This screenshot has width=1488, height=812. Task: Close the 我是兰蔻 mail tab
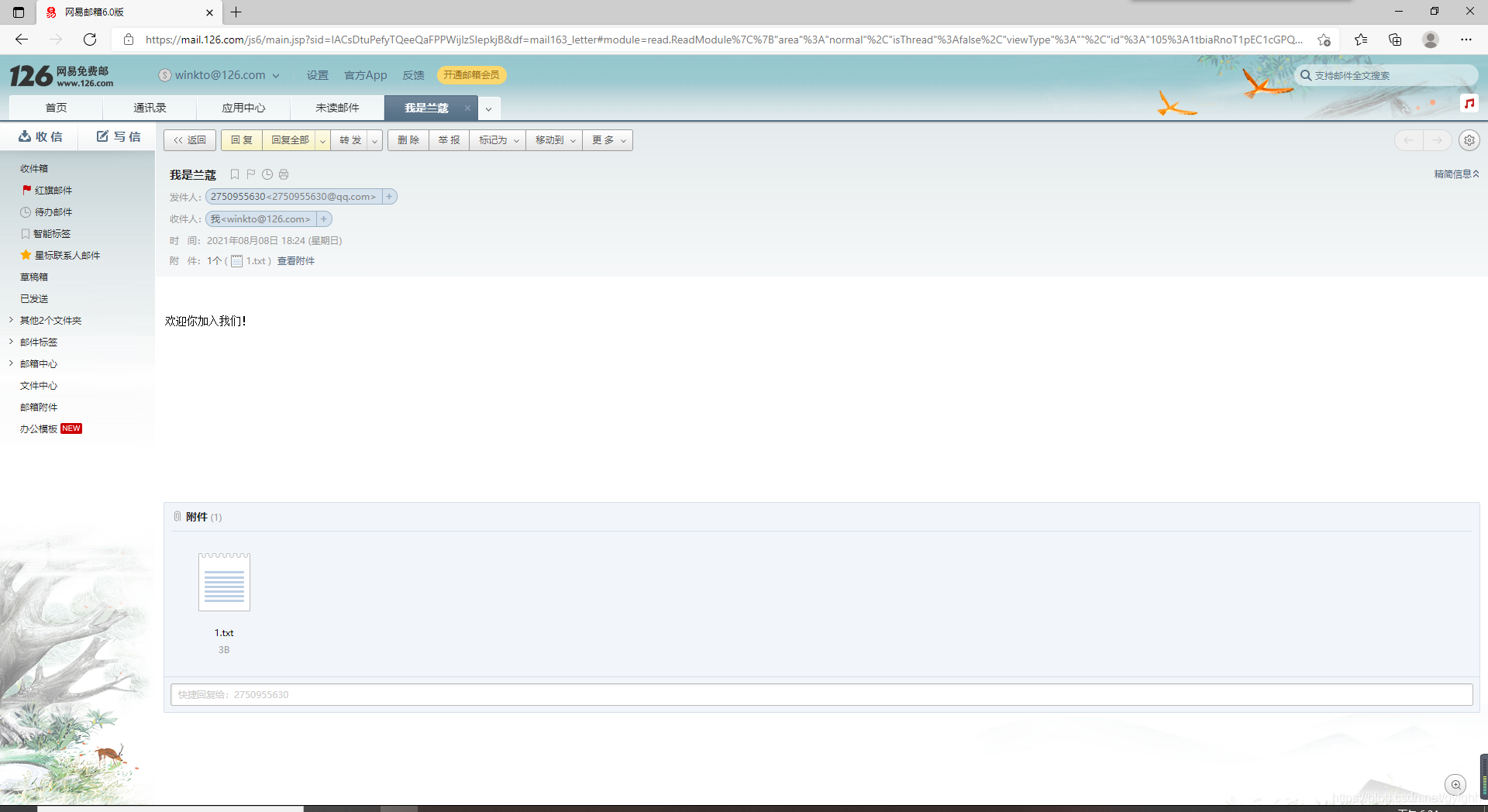[467, 108]
